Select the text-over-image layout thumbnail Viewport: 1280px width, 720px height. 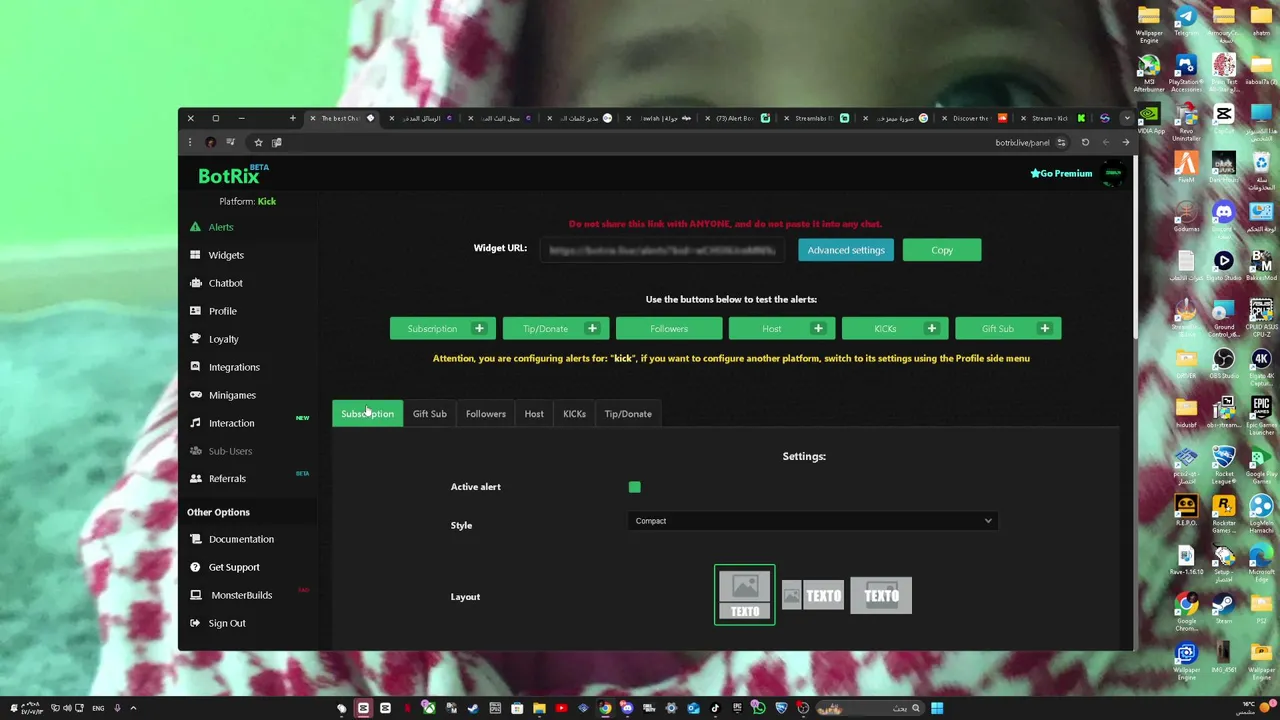881,596
